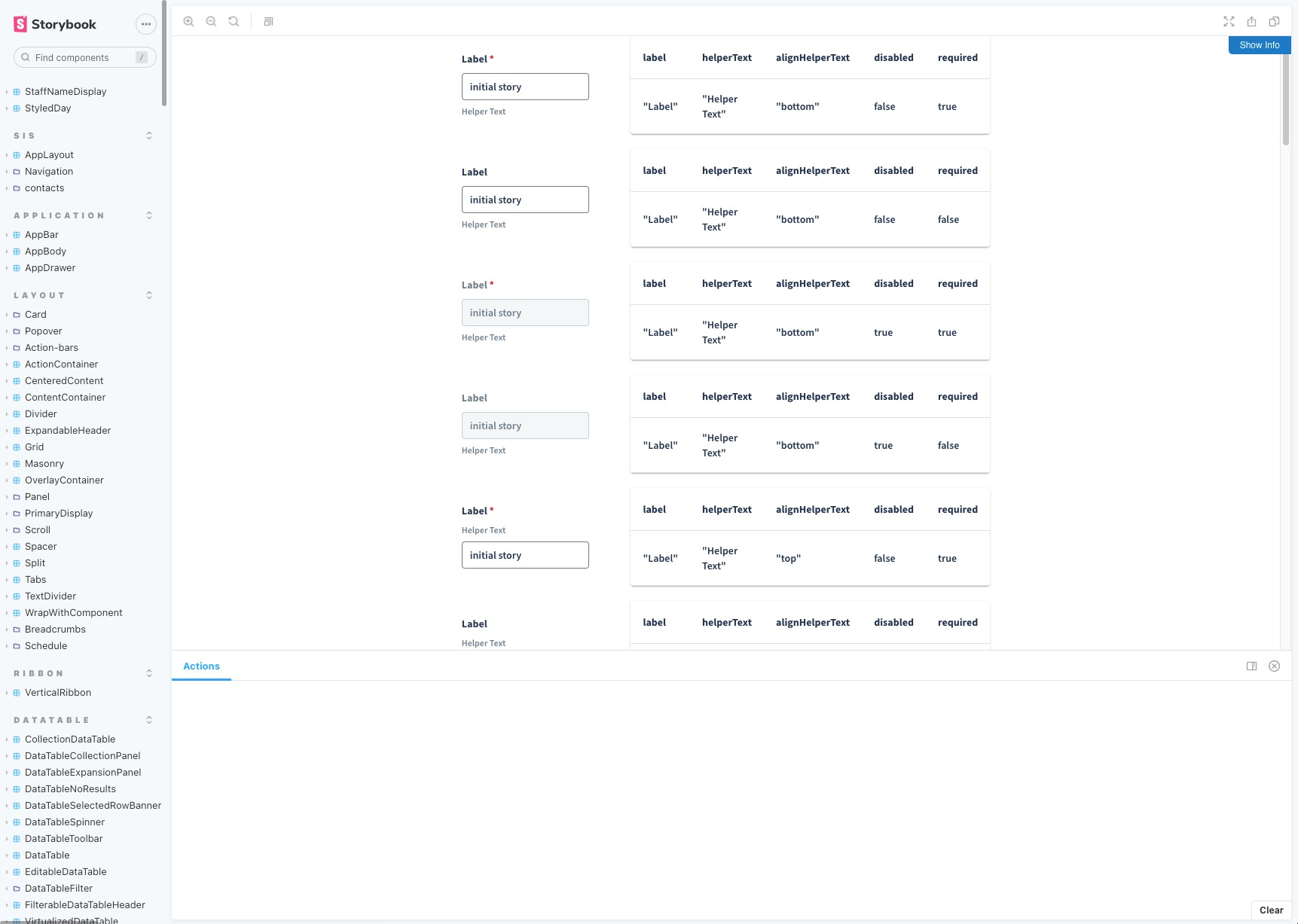Image resolution: width=1298 pixels, height=924 pixels.
Task: Click the input with helper text on top
Action: click(525, 555)
